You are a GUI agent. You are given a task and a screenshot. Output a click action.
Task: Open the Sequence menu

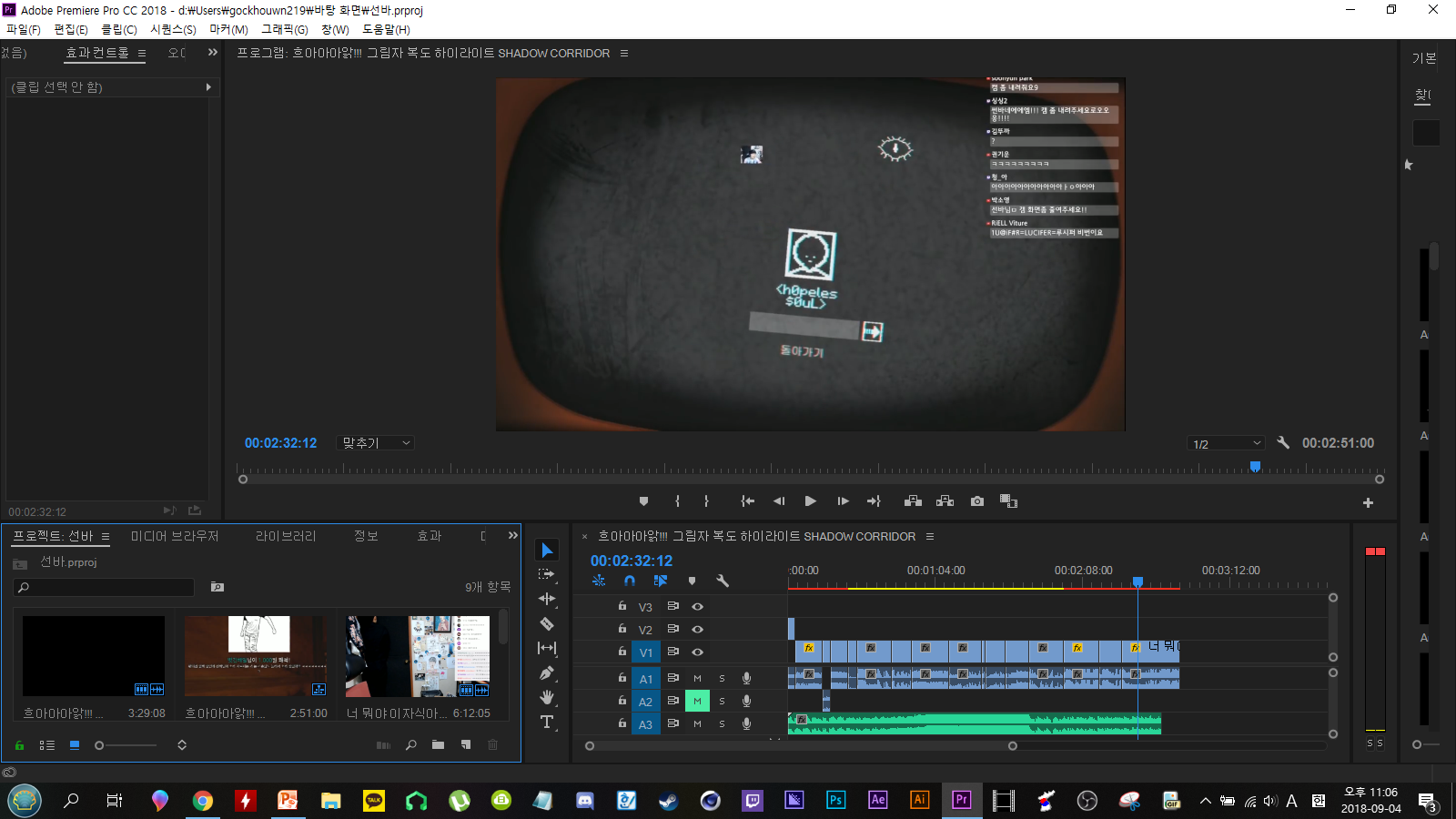click(173, 29)
